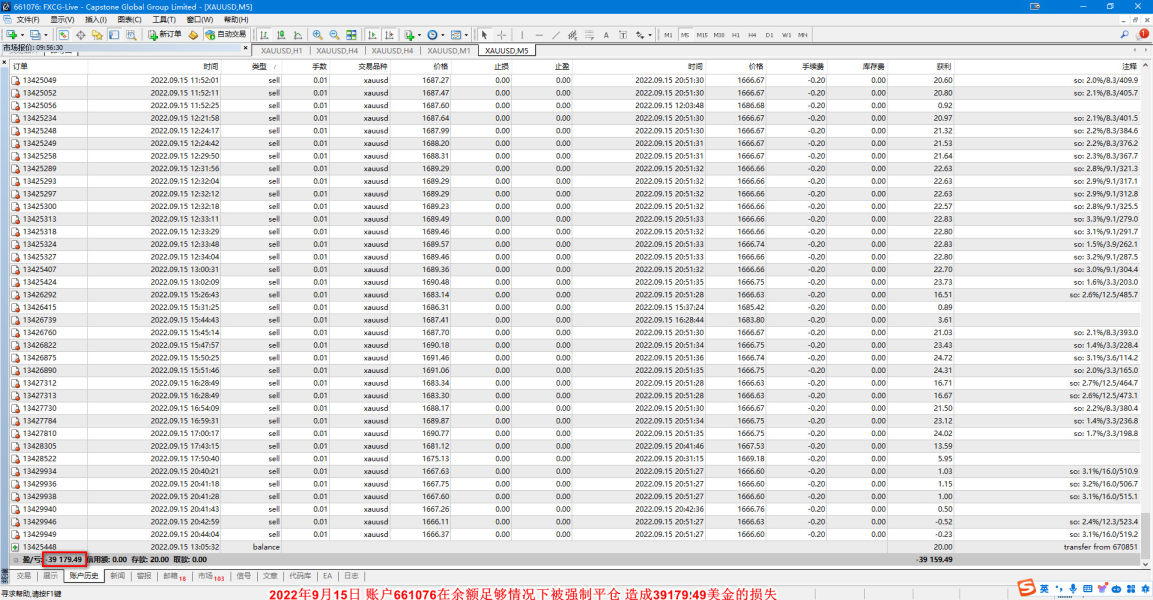Select the arrow cursor tool

coord(485,34)
